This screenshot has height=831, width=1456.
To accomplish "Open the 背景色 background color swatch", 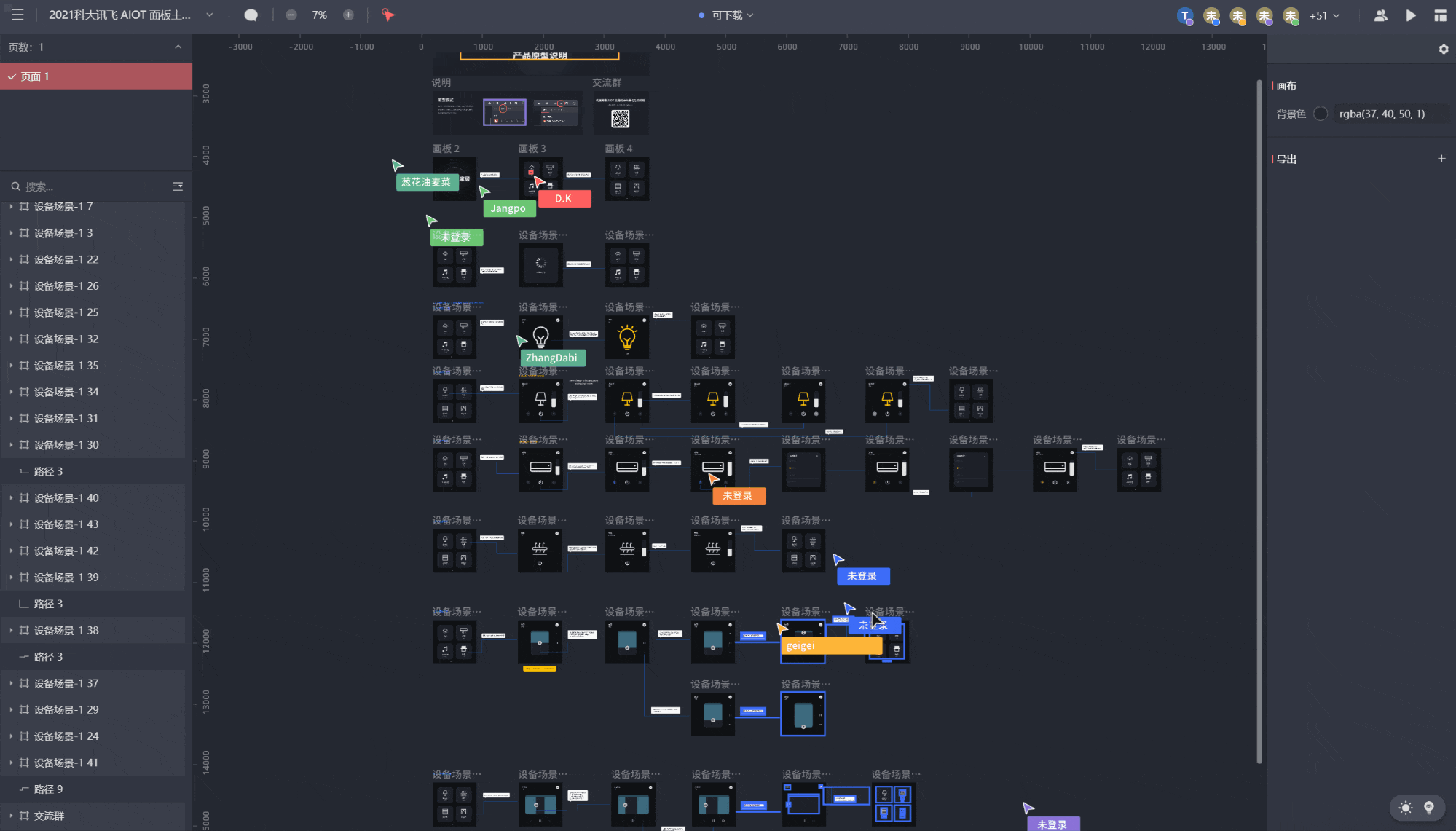I will point(1321,114).
